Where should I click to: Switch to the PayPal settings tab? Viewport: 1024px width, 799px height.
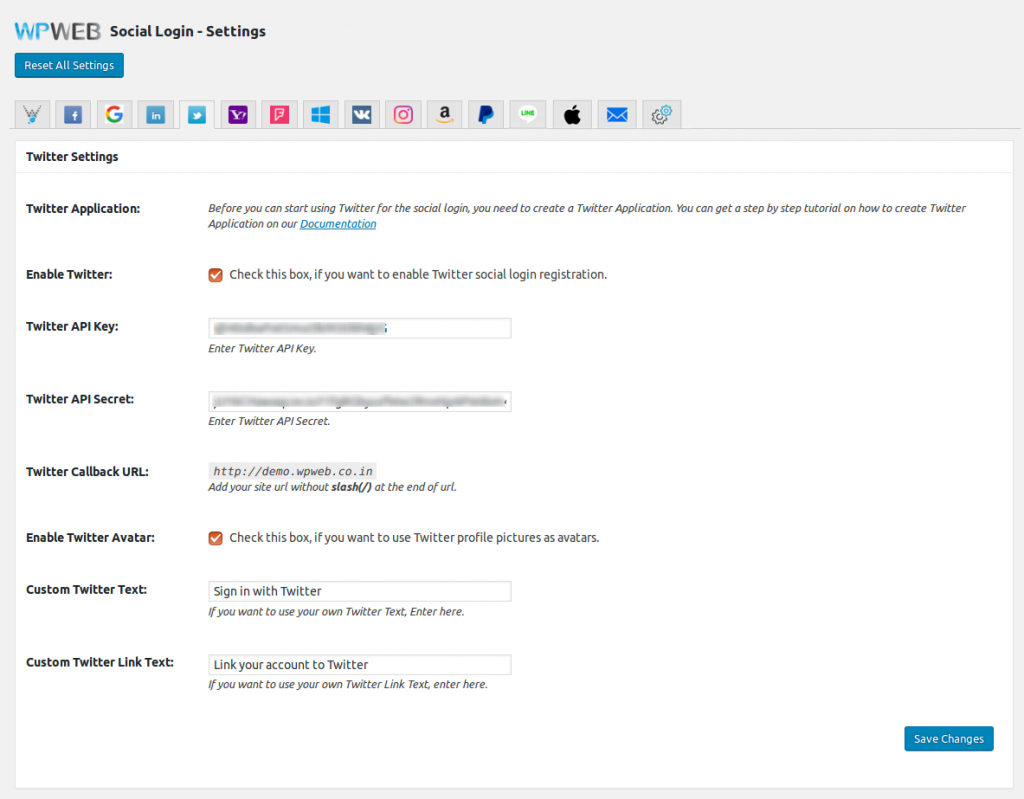pyautogui.click(x=485, y=115)
